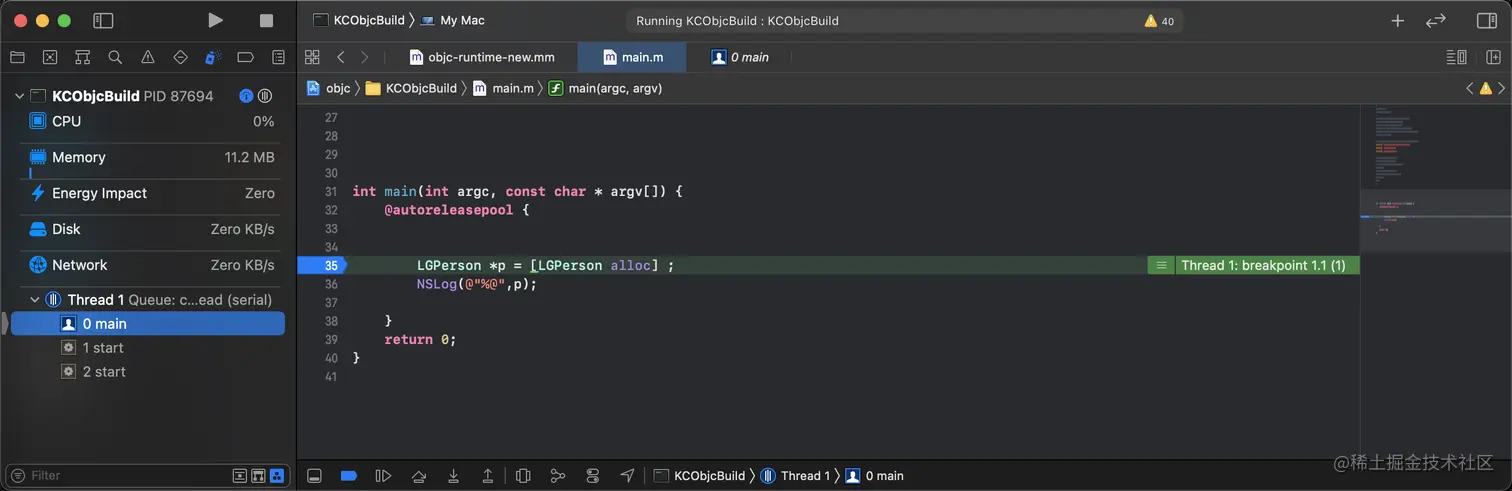Viewport: 1512px width, 491px height.
Task: Switch to objc-runtime-new.mm tab
Action: pos(482,57)
